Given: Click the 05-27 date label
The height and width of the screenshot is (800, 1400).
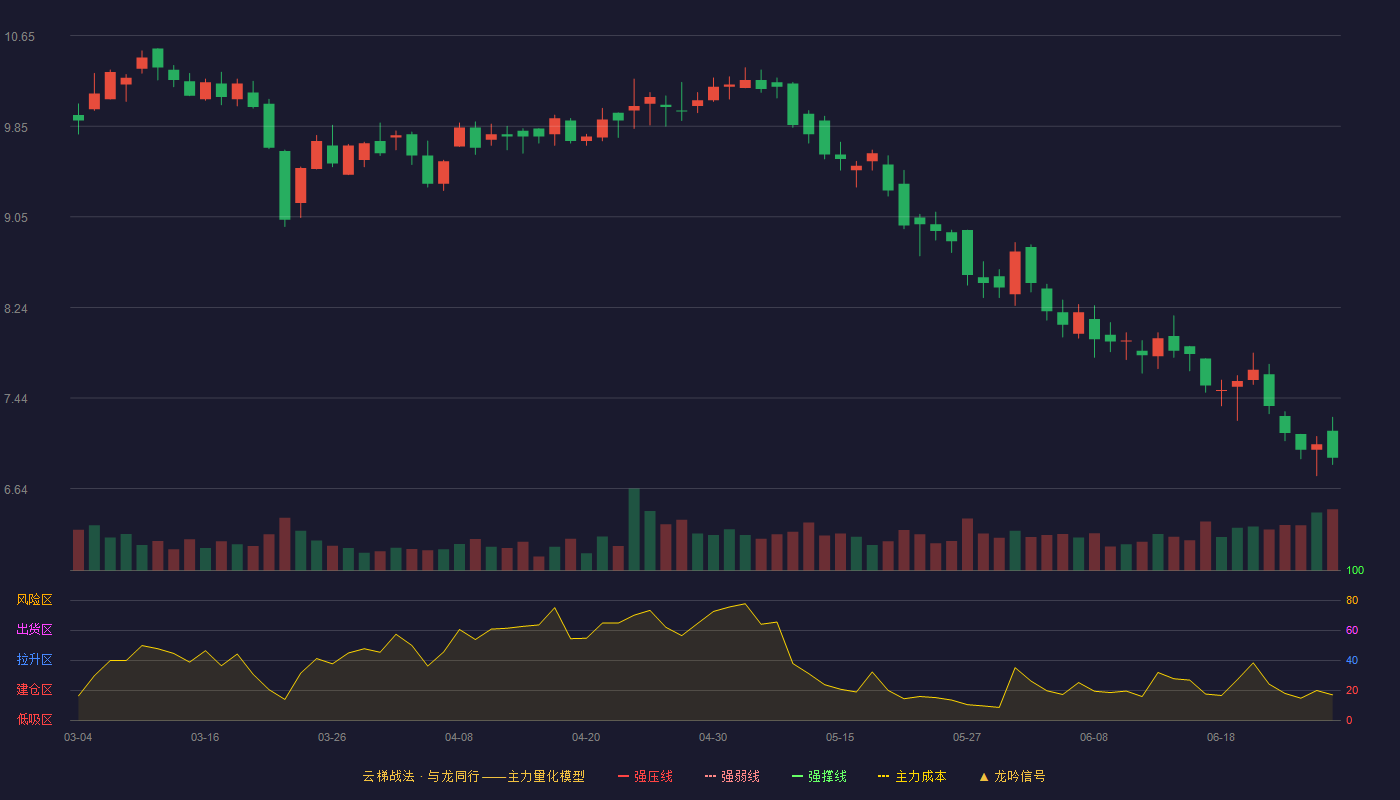Looking at the screenshot, I should (x=967, y=737).
